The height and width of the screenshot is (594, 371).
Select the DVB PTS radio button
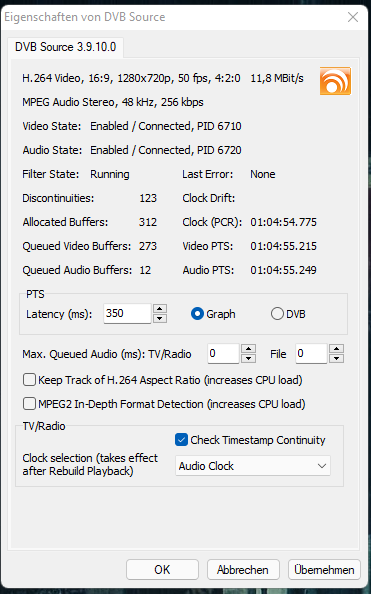[277, 314]
